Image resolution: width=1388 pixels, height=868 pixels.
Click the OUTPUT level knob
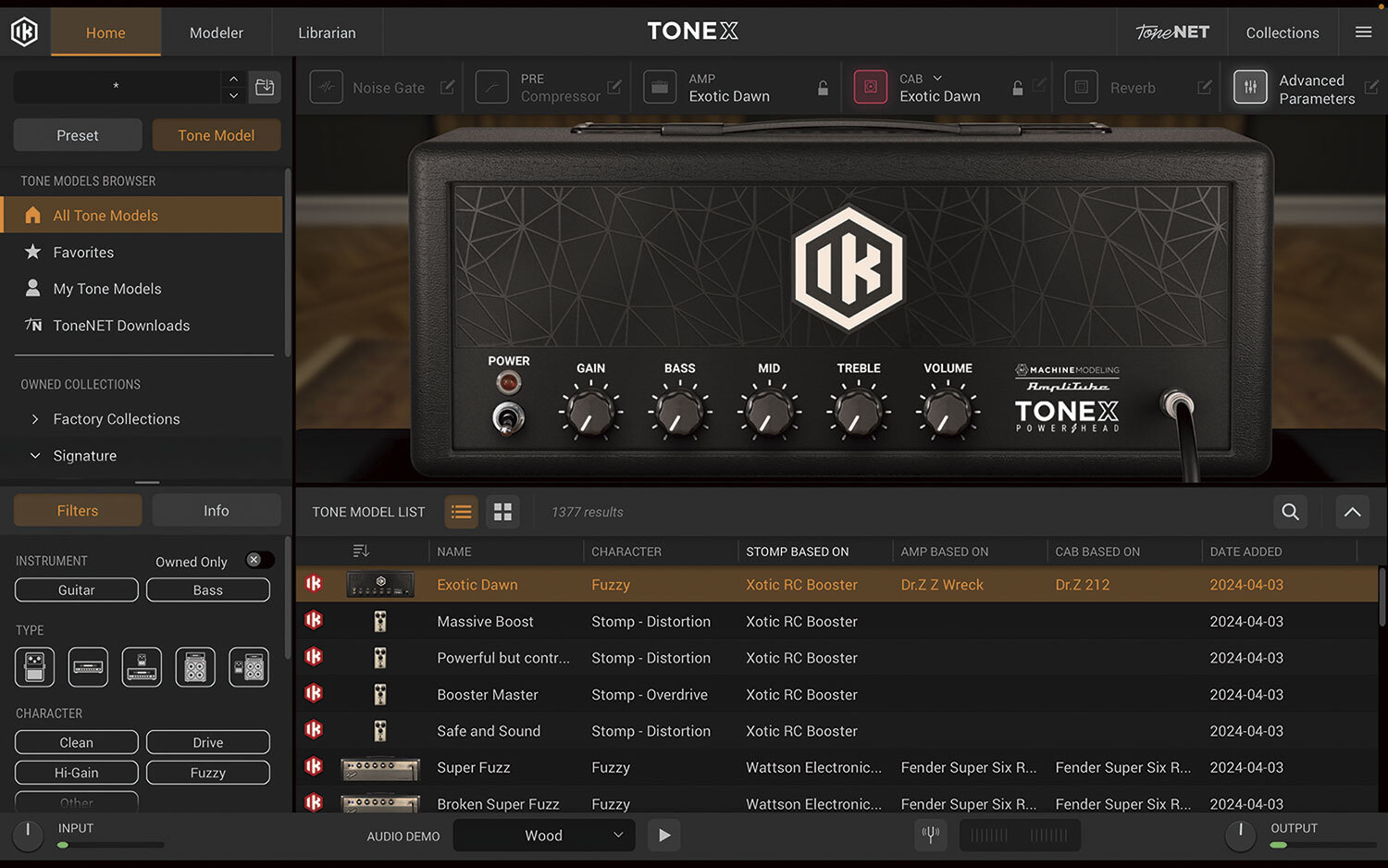point(1241,835)
